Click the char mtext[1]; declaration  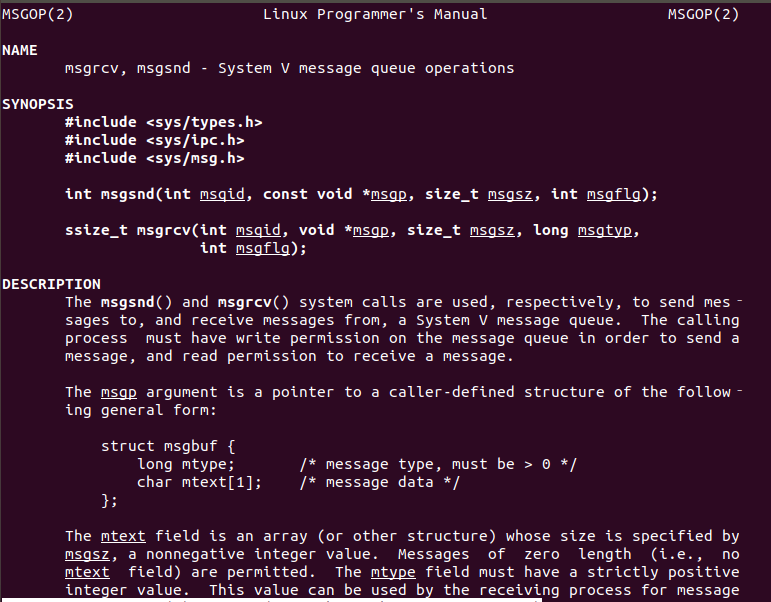pos(199,482)
